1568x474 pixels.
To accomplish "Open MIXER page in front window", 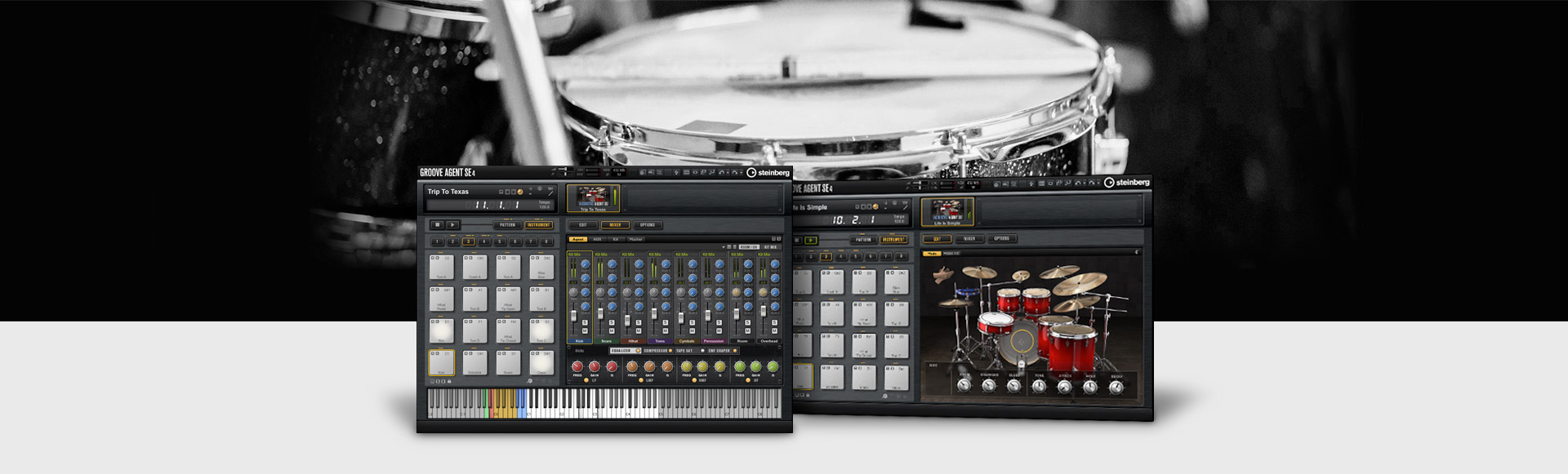I will (x=615, y=224).
